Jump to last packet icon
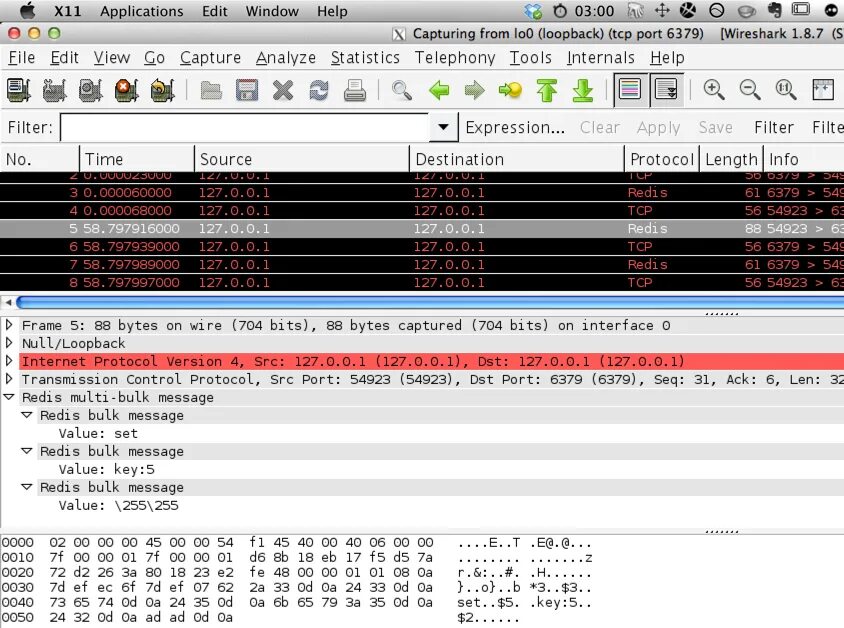The width and height of the screenshot is (844, 628). click(582, 90)
